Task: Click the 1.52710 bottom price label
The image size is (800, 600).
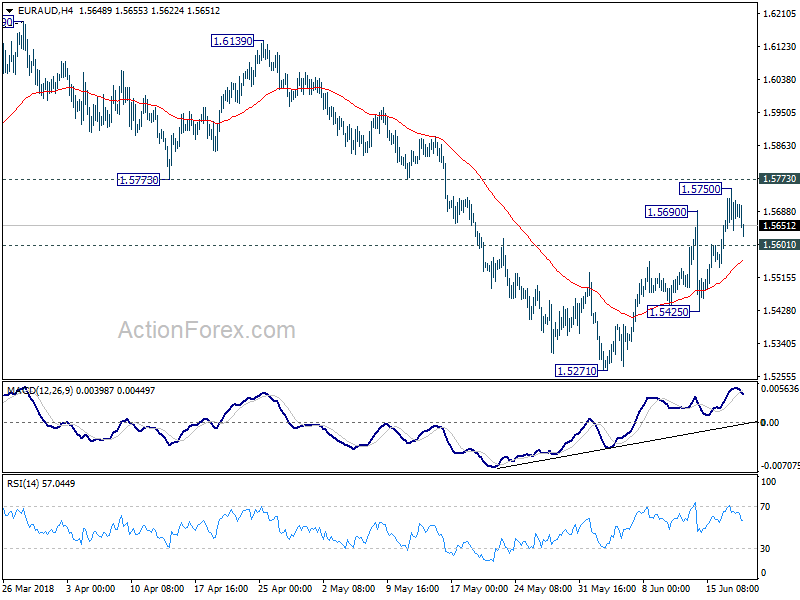Action: [x=577, y=371]
